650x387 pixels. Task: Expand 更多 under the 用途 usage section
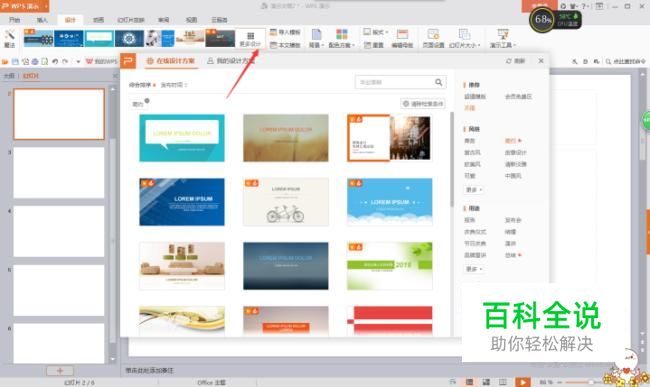(x=474, y=269)
